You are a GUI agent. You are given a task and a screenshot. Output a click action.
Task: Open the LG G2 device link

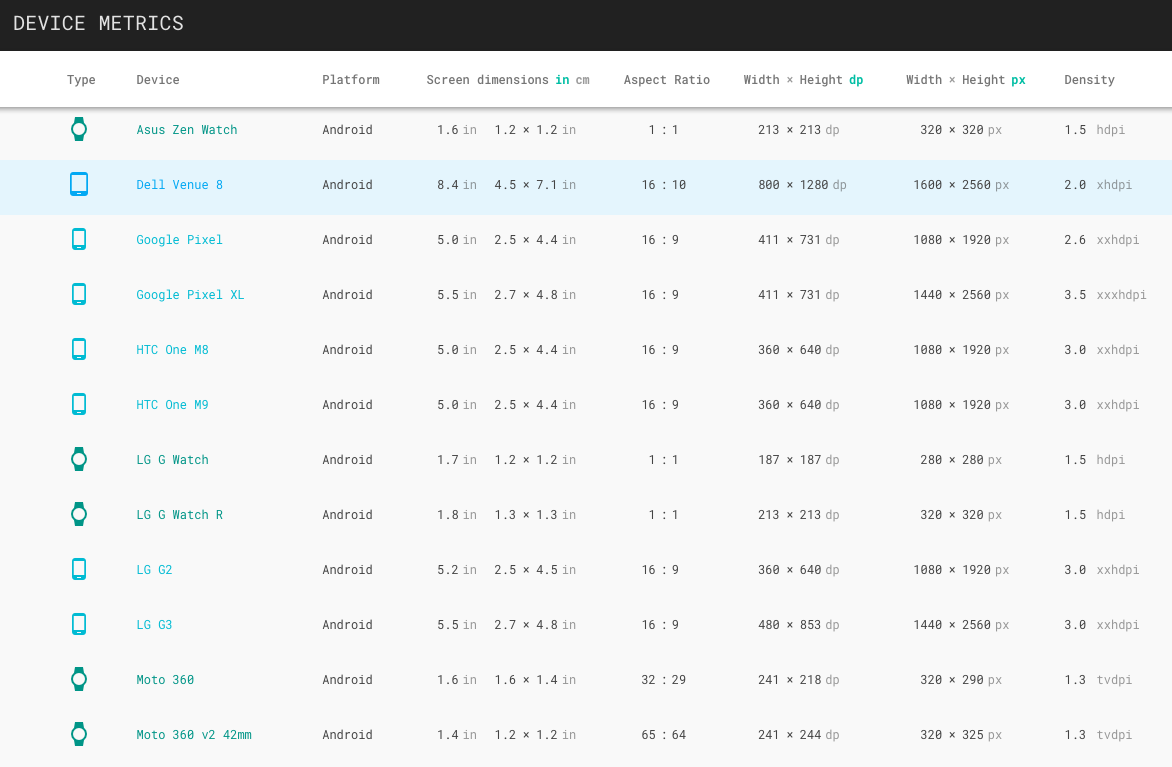154,570
